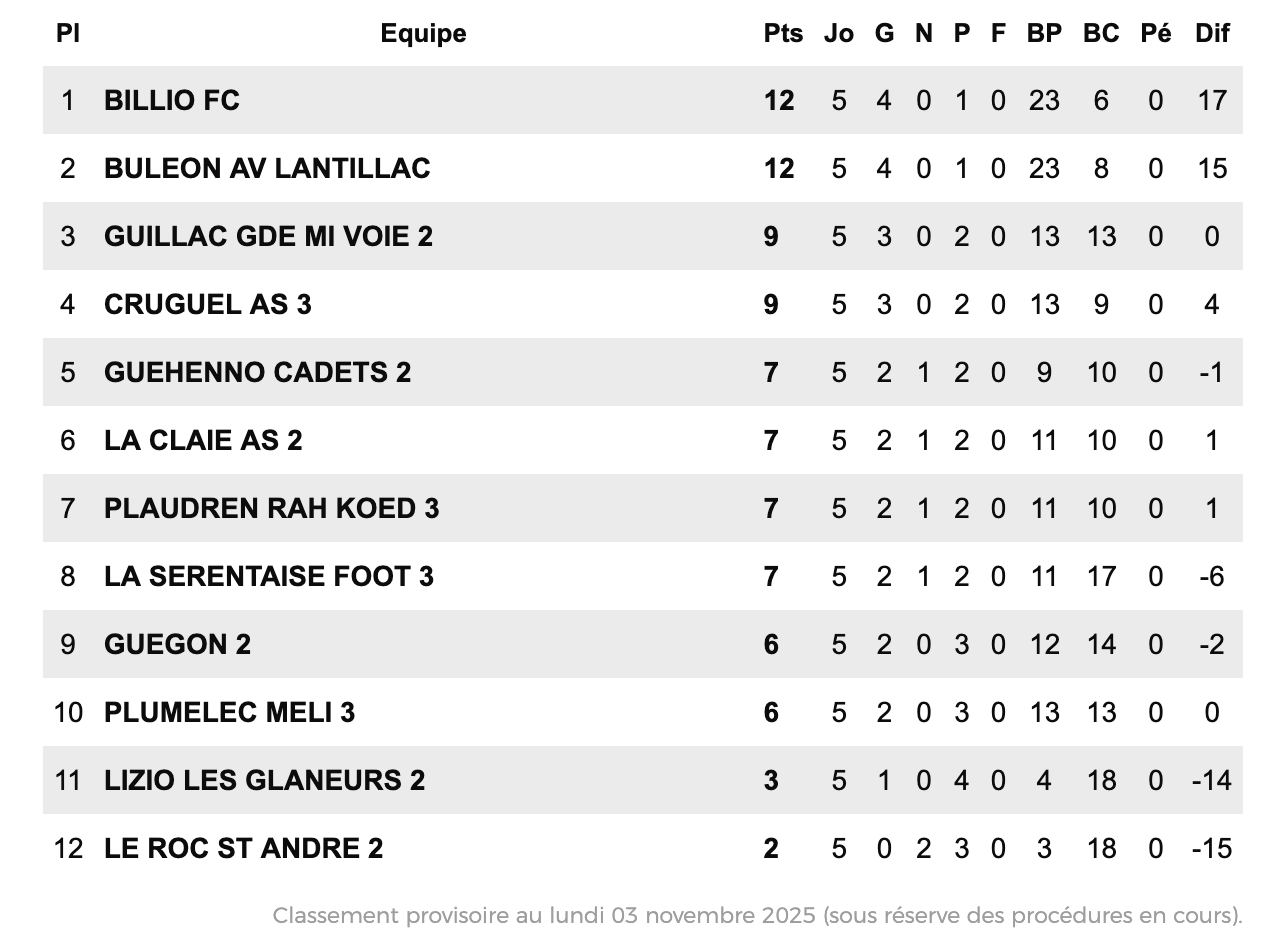Select GUEHENNO CADETS 2 row name
This screenshot has height=948, width=1270.
pos(257,372)
